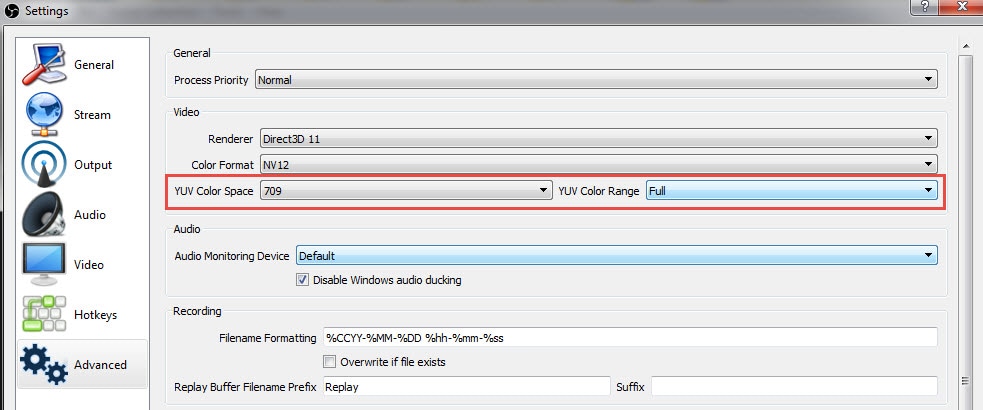The image size is (983, 410).
Task: Open Stream settings globe icon
Action: point(44,115)
